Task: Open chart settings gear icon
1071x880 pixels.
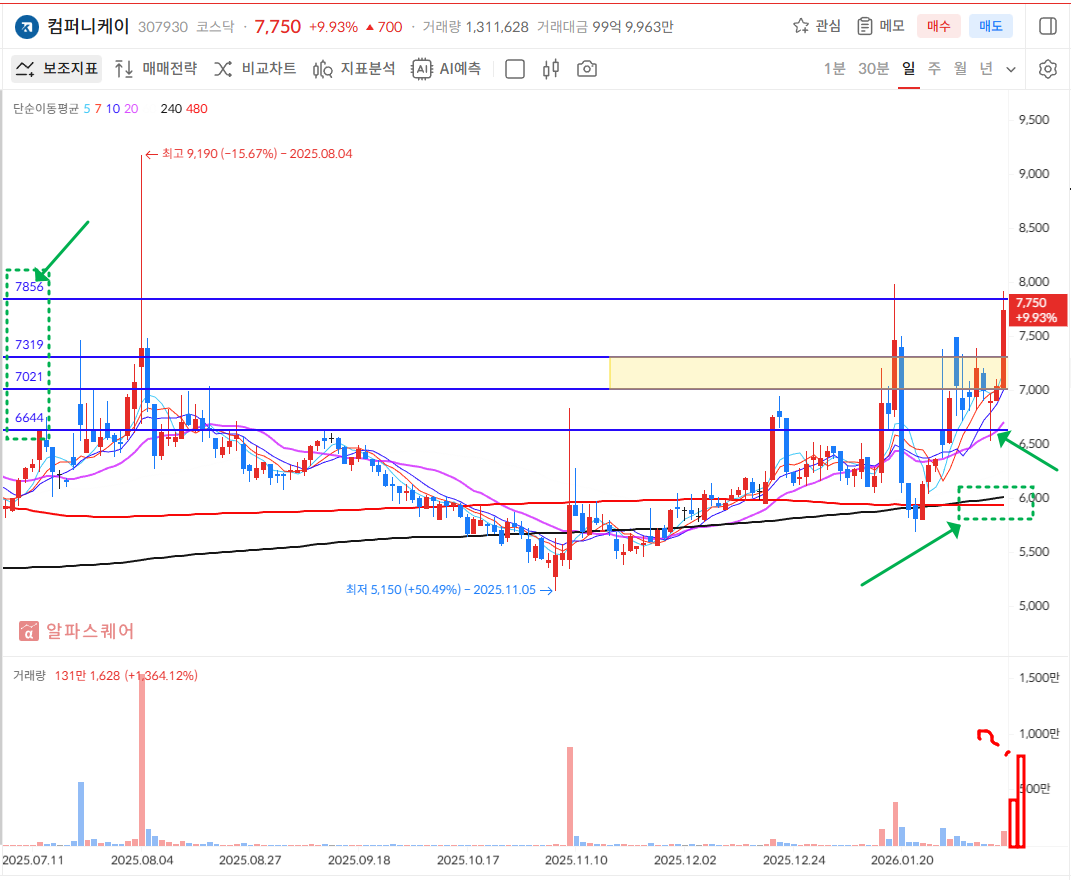Action: click(x=1047, y=69)
